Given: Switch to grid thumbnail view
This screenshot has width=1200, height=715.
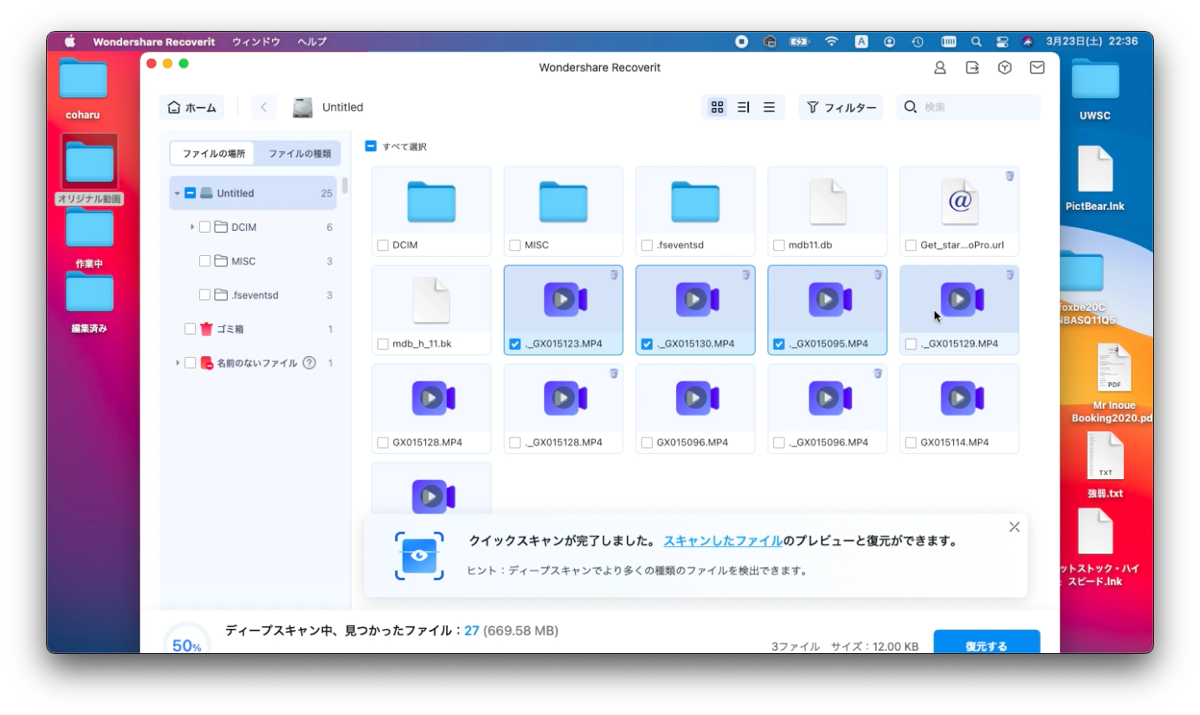Looking at the screenshot, I should tap(717, 107).
